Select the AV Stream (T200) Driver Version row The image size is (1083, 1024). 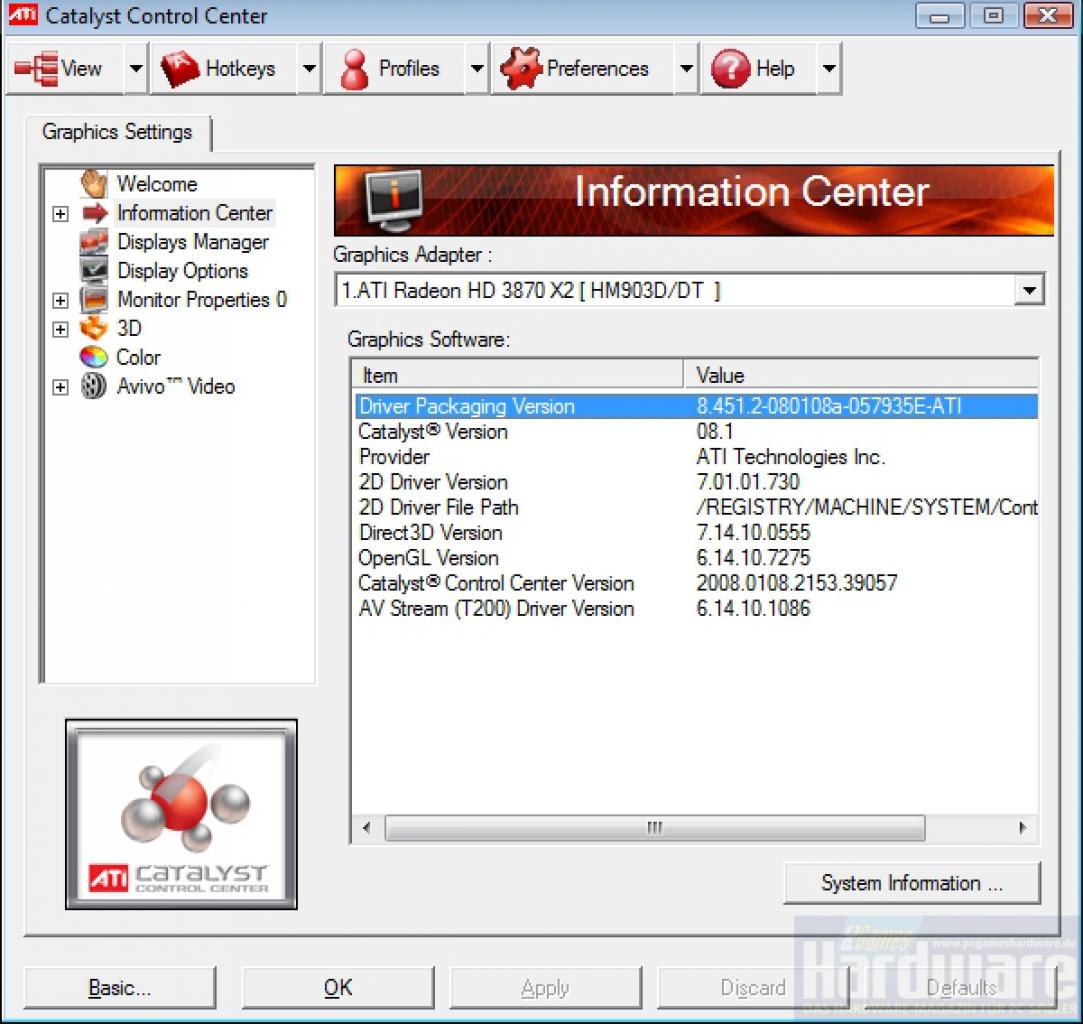[x=696, y=608]
